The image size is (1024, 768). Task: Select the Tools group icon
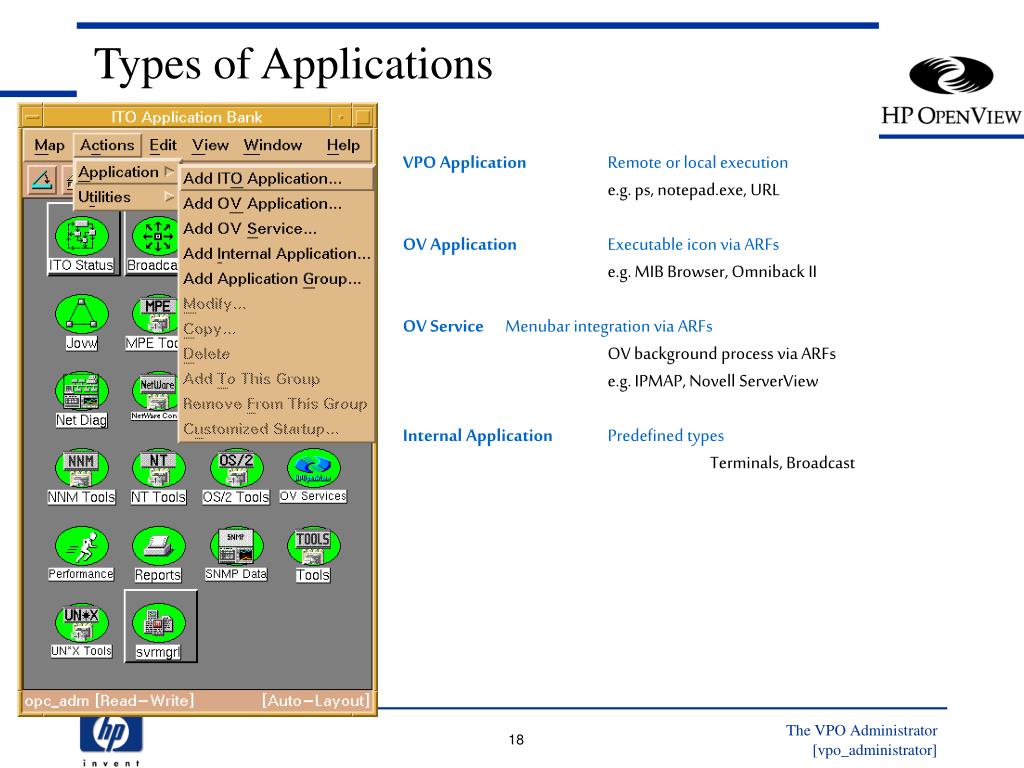pyautogui.click(x=313, y=545)
